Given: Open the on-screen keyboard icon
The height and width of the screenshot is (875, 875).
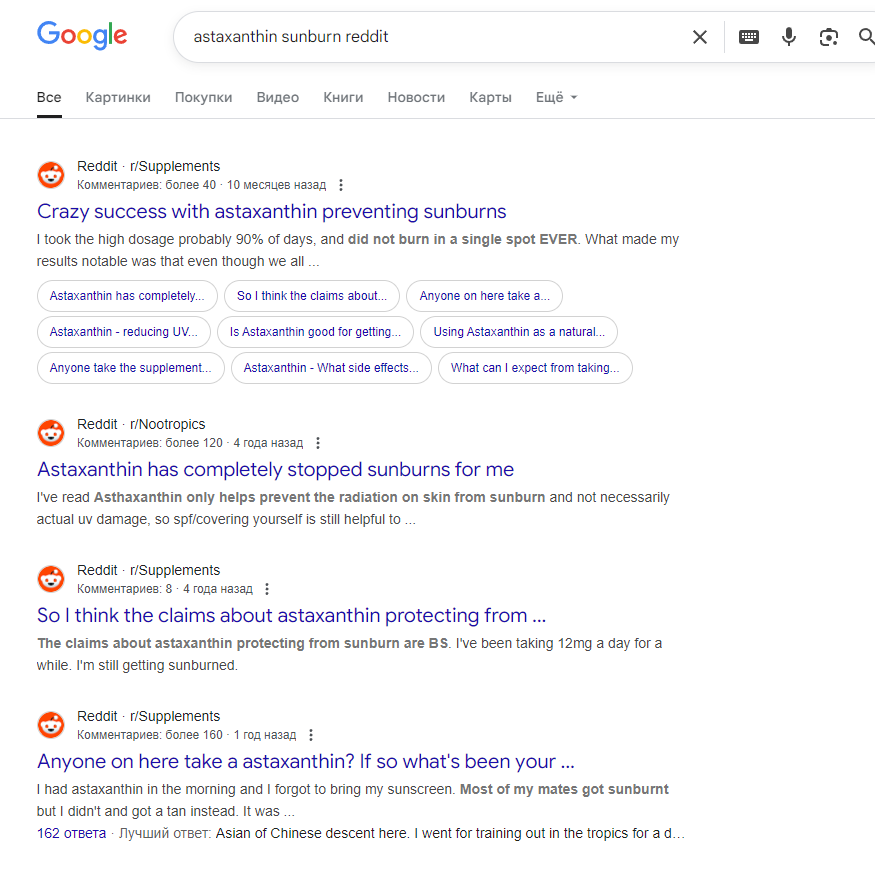Looking at the screenshot, I should click(748, 37).
